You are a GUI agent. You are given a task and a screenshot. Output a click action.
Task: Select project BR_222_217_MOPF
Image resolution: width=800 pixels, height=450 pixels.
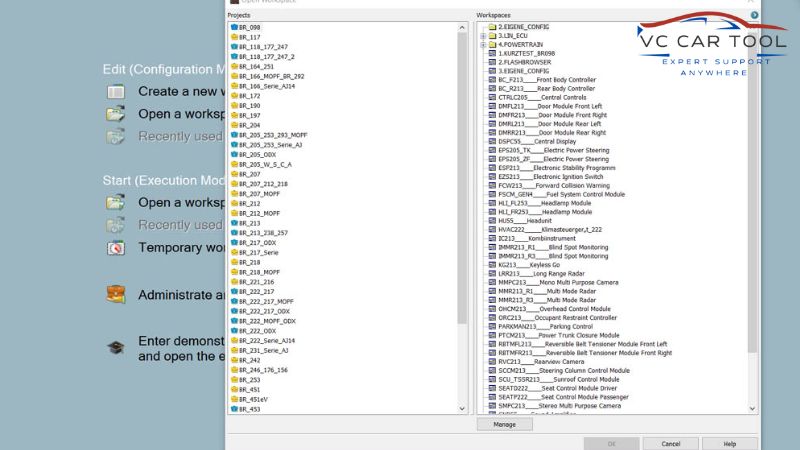point(265,301)
